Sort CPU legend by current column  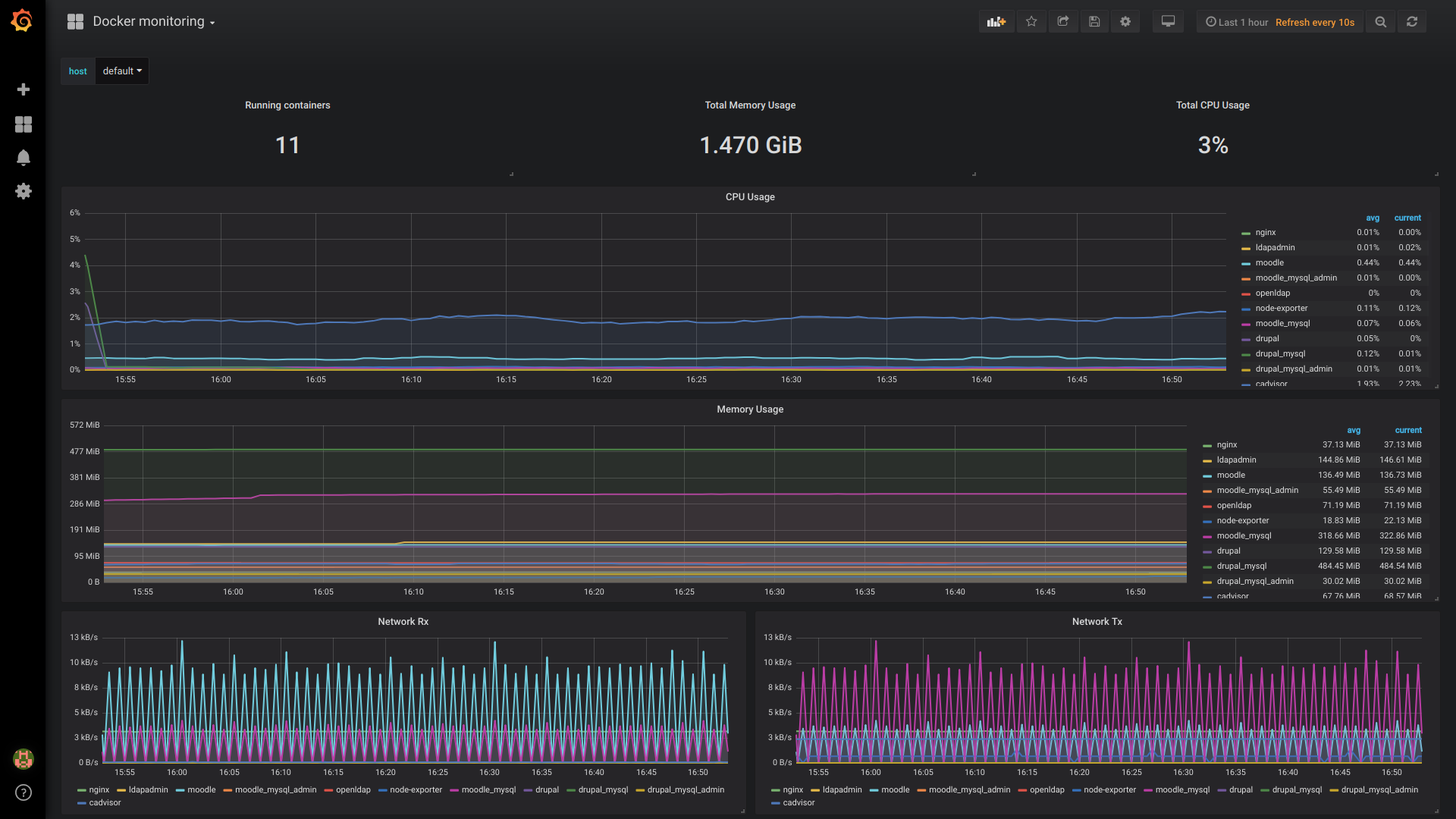1407,218
